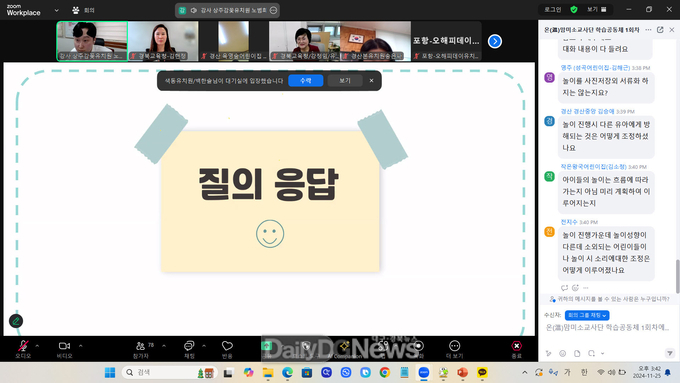Show next participant thumbnails with blue arrow

coord(494,42)
